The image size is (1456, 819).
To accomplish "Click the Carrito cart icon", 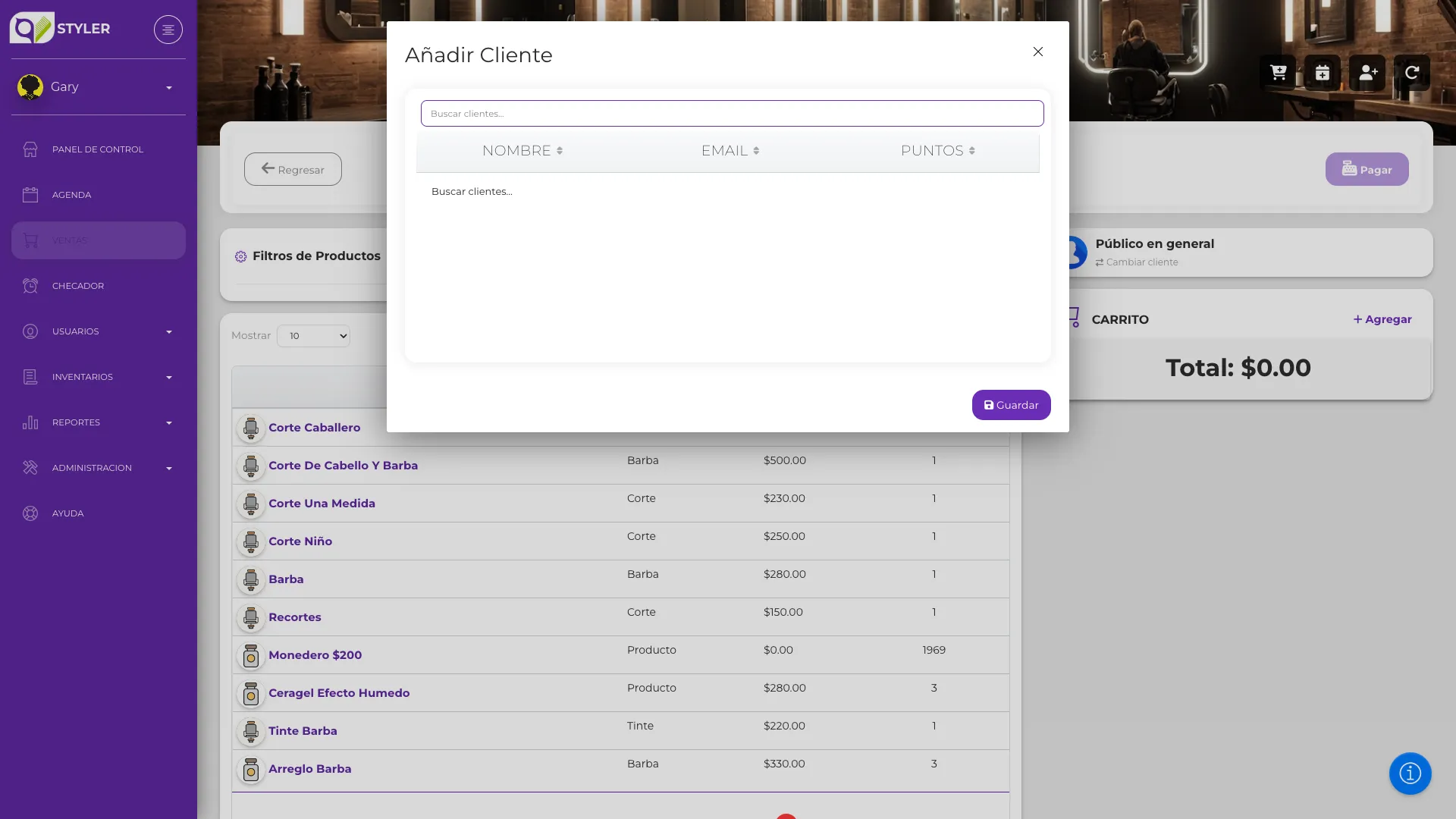I will click(x=1074, y=317).
